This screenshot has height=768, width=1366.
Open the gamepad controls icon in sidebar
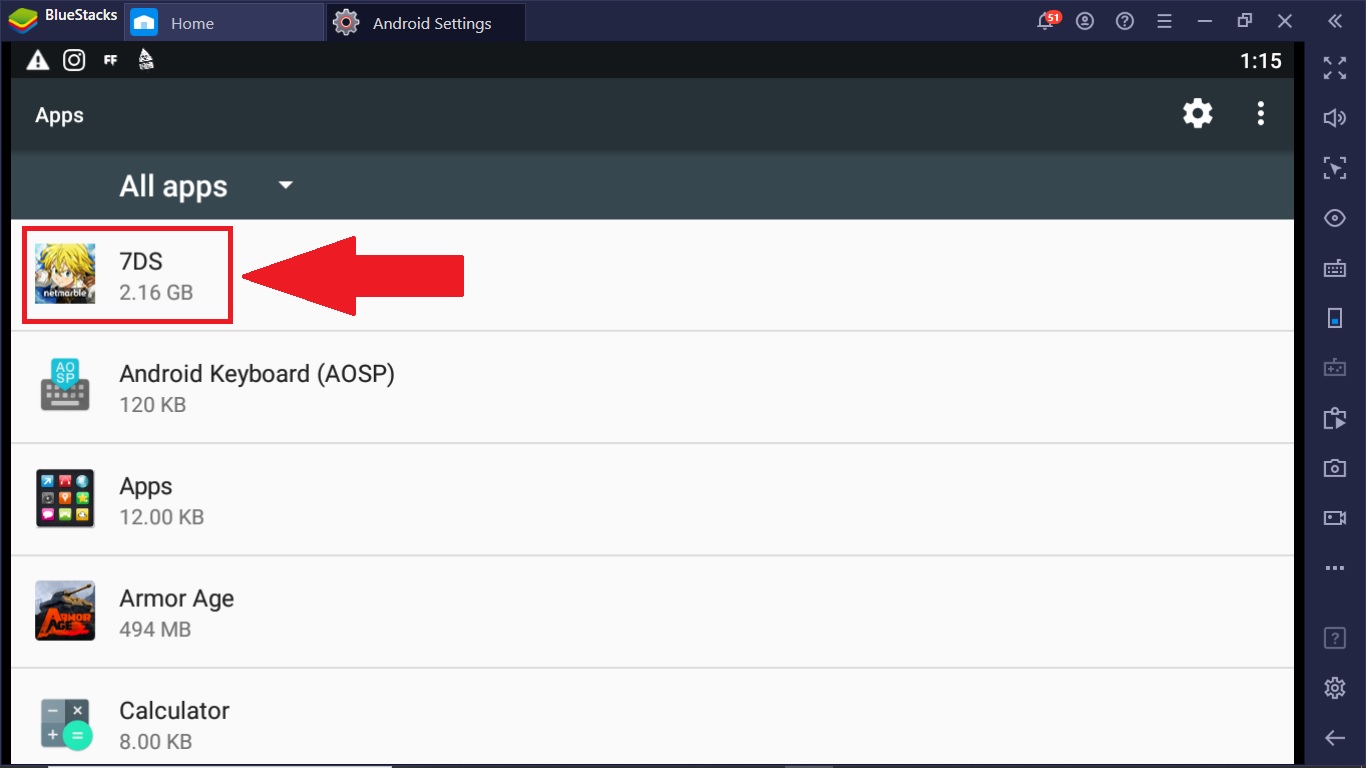pyautogui.click(x=1335, y=368)
